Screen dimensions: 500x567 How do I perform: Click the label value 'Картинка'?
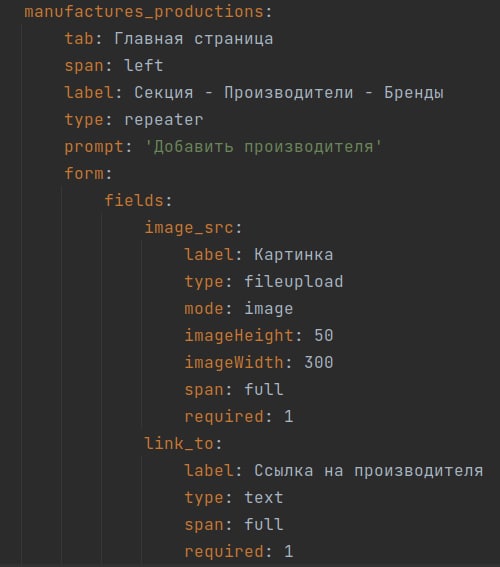click(293, 255)
